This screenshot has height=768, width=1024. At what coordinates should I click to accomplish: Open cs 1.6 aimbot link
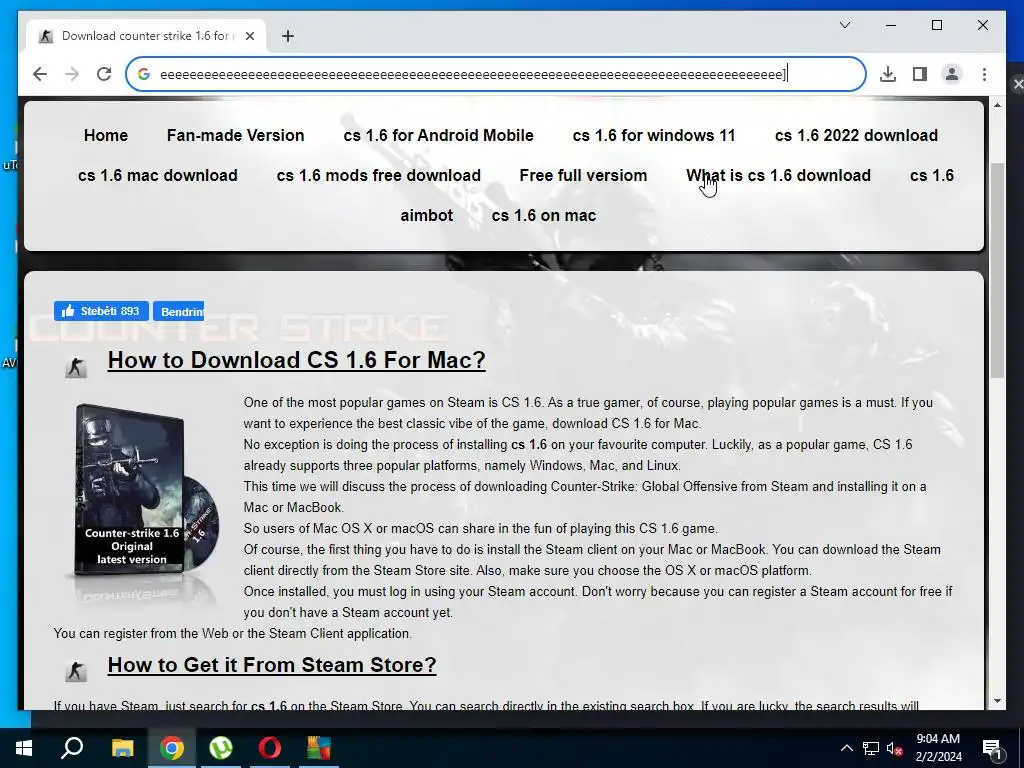pyautogui.click(x=426, y=216)
